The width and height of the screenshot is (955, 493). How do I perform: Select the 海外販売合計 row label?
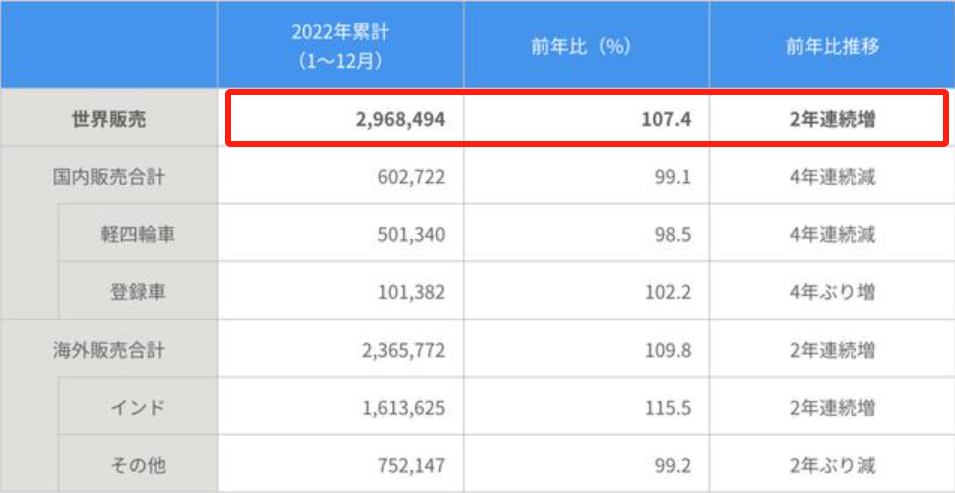coord(109,351)
